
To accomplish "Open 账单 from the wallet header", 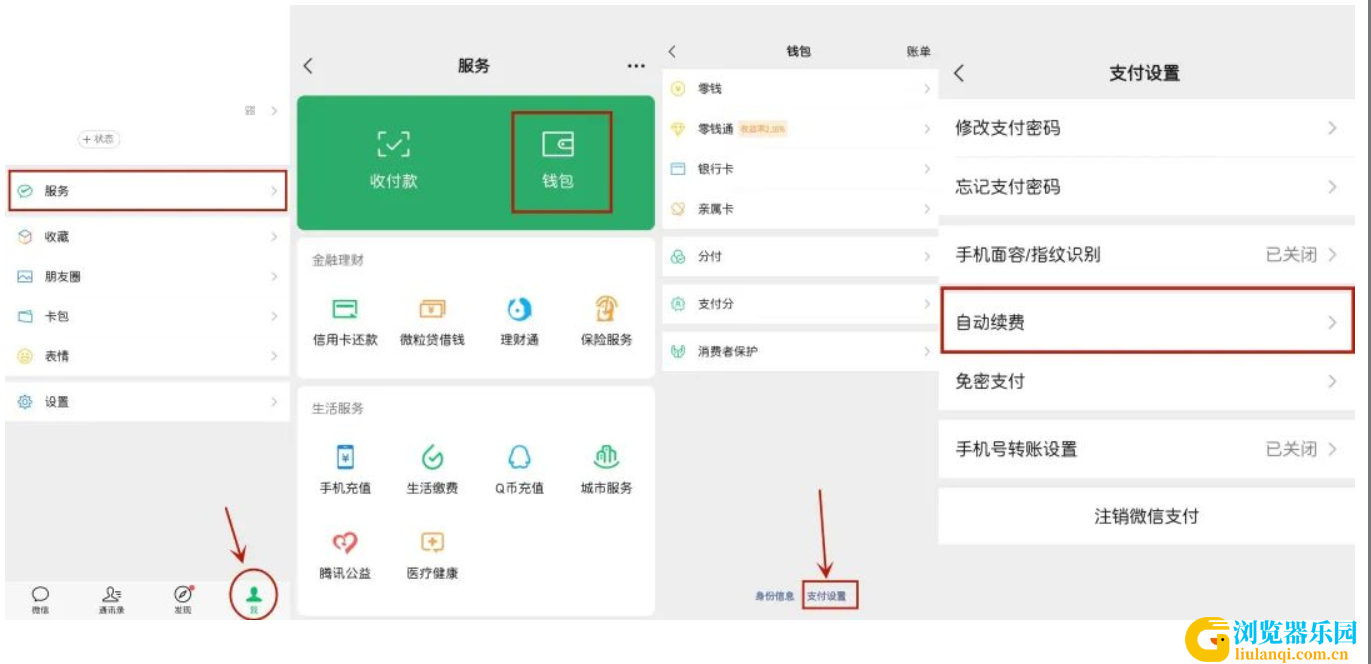I will [919, 51].
